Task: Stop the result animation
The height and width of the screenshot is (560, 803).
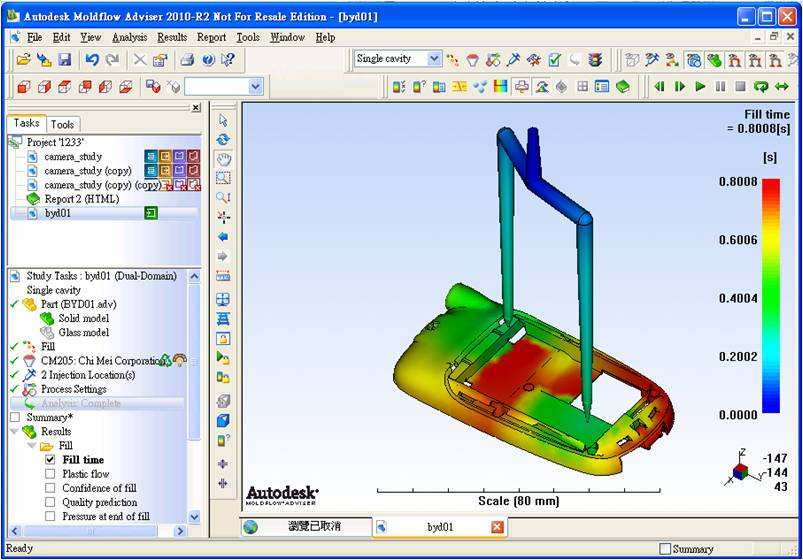Action: pyautogui.click(x=740, y=87)
